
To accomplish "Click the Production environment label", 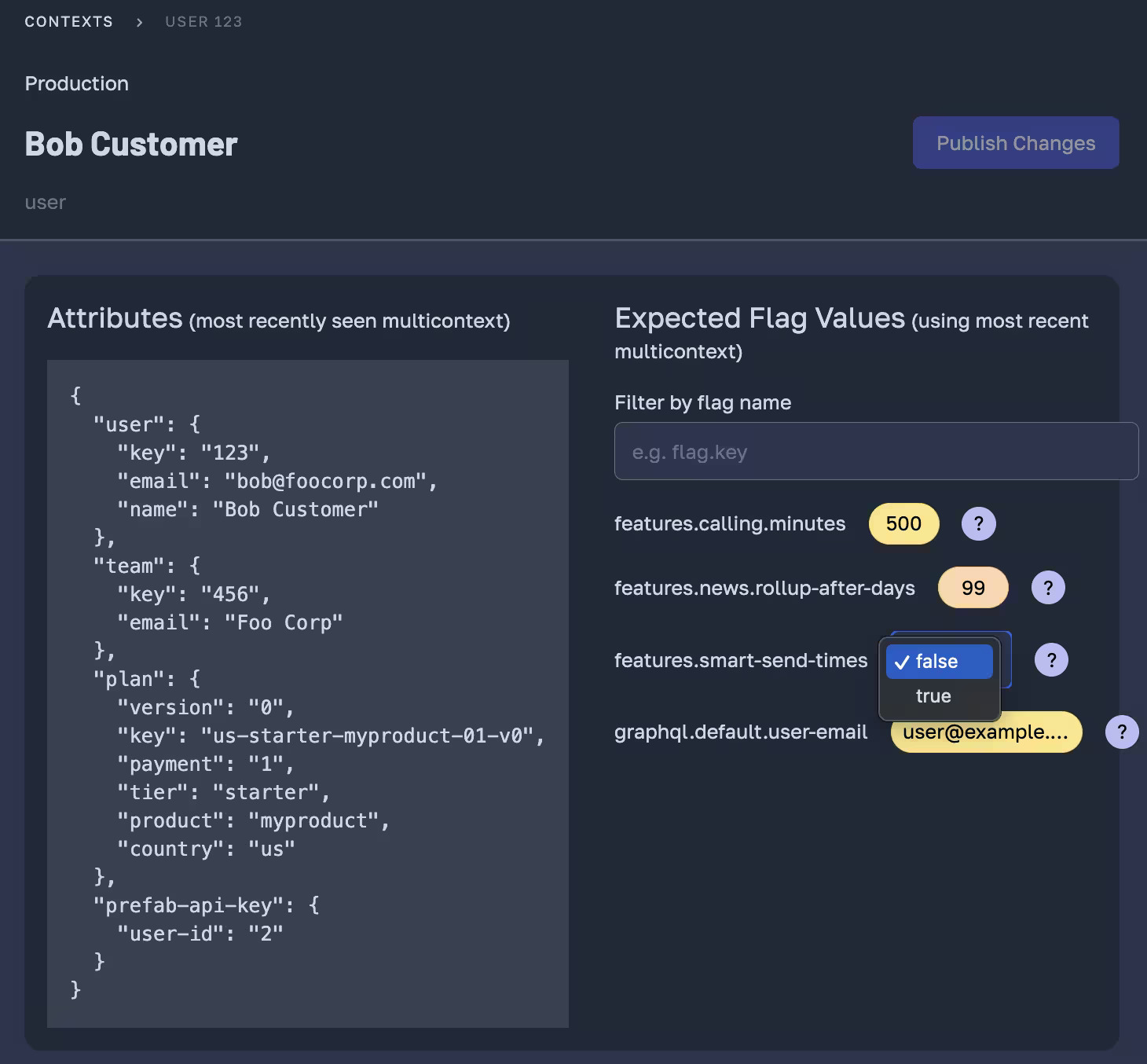I will pyautogui.click(x=77, y=83).
